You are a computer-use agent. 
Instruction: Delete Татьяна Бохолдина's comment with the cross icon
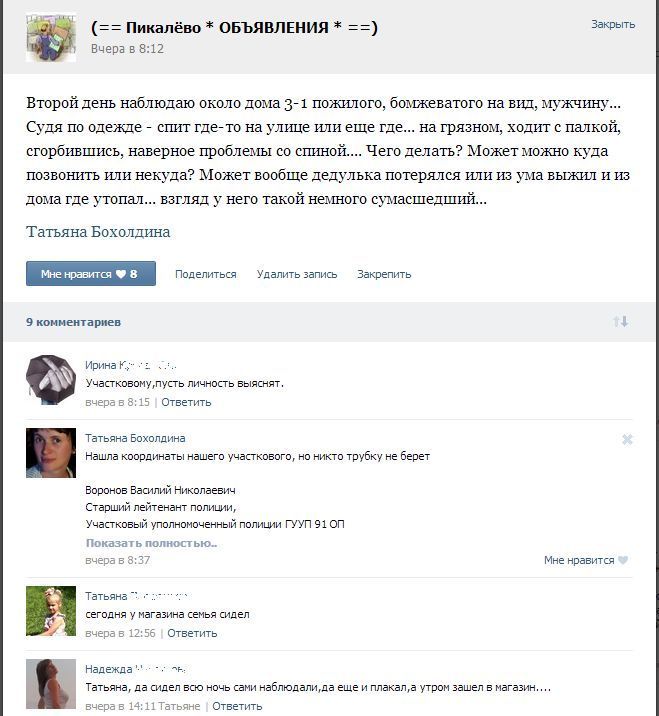(627, 439)
